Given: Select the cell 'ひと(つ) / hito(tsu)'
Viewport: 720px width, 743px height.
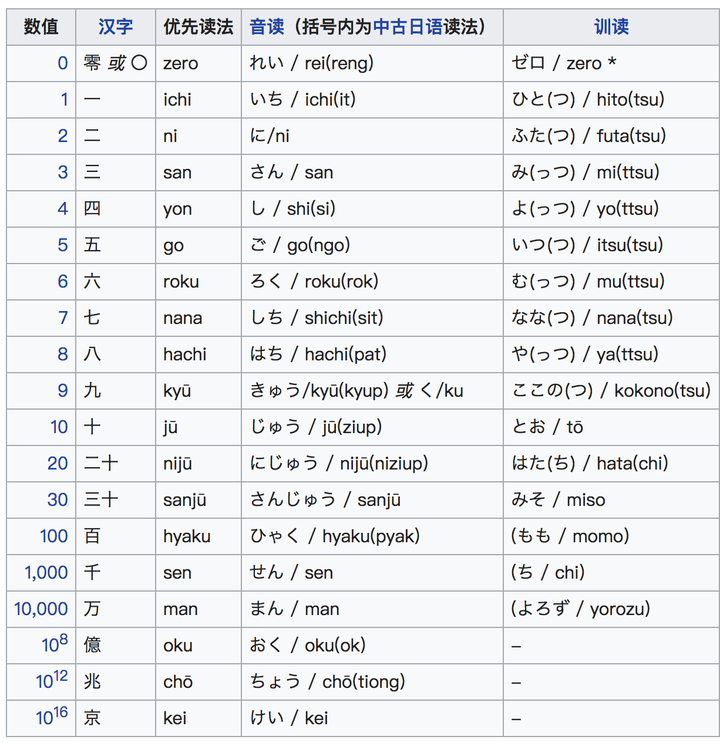Looking at the screenshot, I should (x=611, y=100).
